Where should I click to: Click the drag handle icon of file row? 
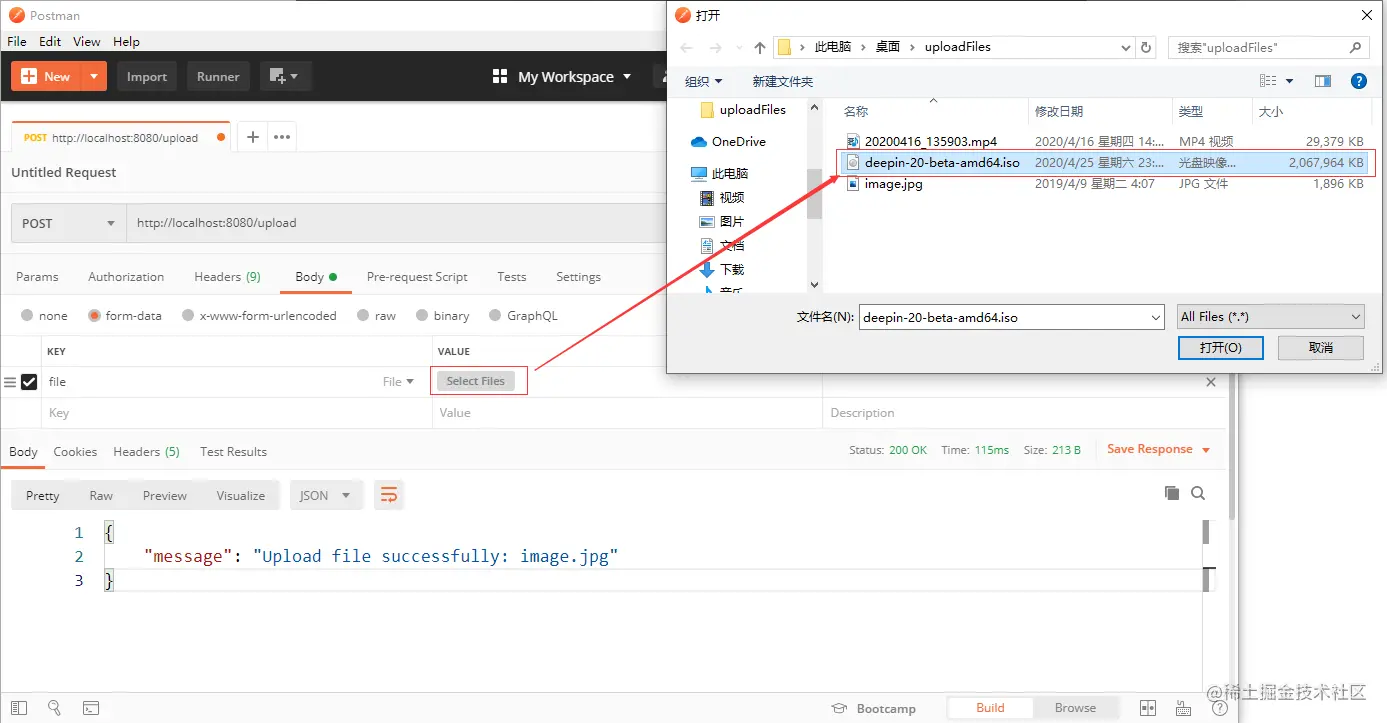(10, 382)
